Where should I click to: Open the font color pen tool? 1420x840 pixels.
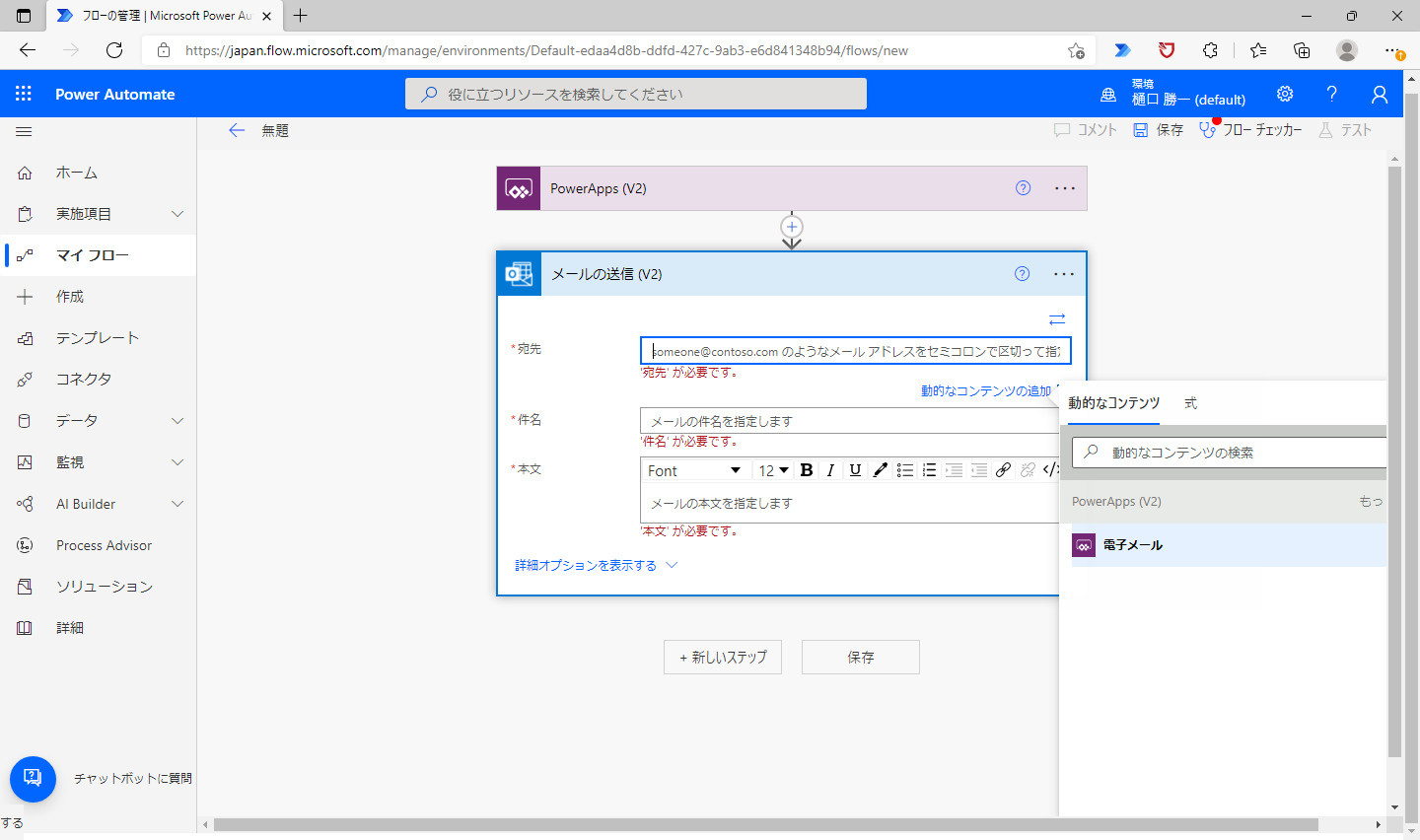point(880,470)
